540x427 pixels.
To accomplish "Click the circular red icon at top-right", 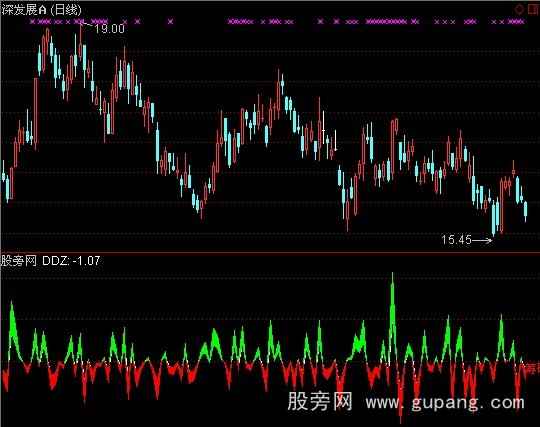I will click(519, 10).
